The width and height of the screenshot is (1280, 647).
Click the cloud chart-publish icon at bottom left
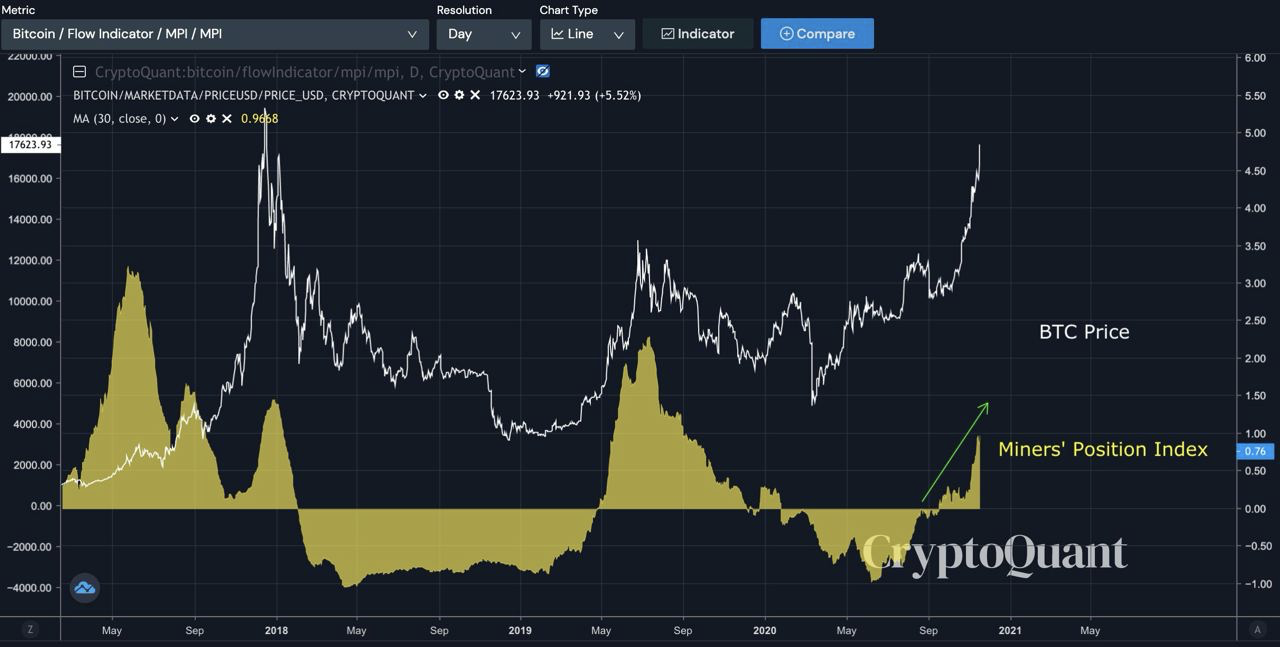click(85, 587)
